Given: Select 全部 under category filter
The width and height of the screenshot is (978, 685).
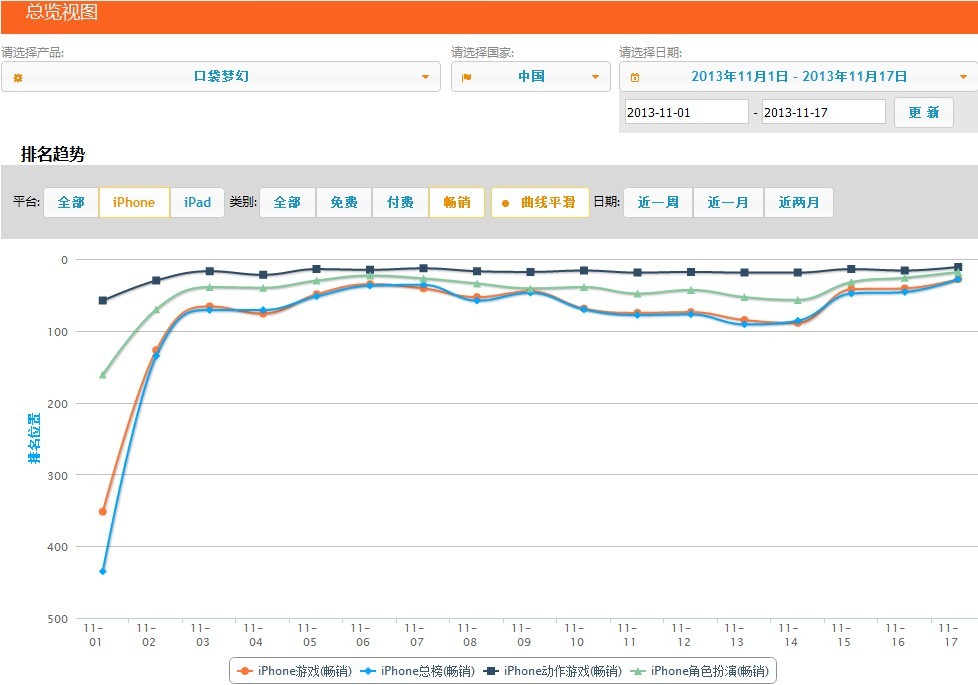Looking at the screenshot, I should [x=288, y=202].
